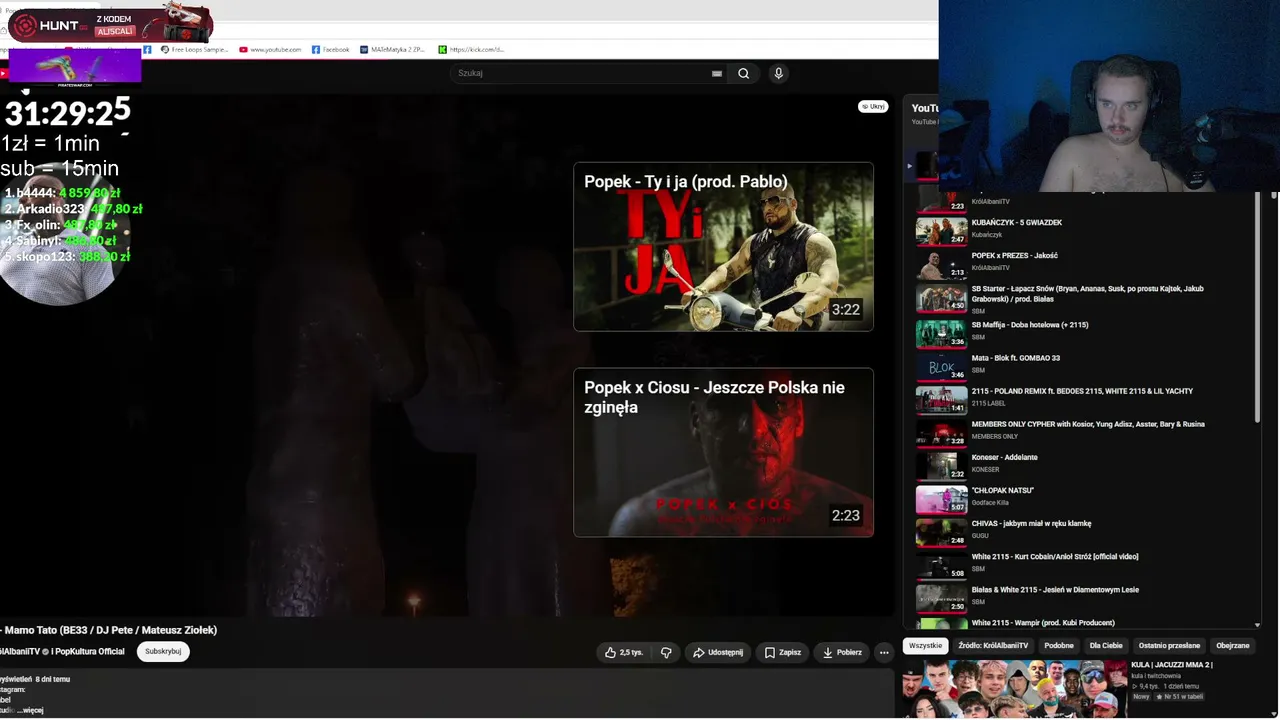Open the Facebook bookmark
Screen dimensions: 1280x720
(331, 49)
